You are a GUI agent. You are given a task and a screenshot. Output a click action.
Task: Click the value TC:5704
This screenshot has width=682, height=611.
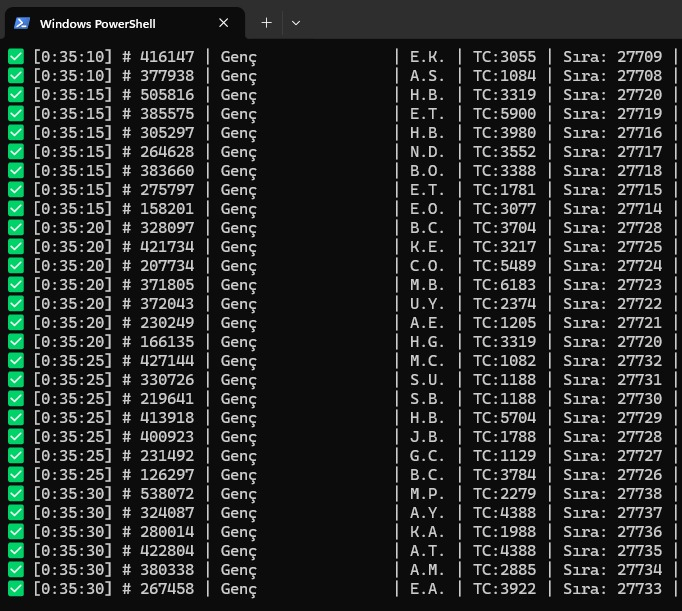coord(505,417)
